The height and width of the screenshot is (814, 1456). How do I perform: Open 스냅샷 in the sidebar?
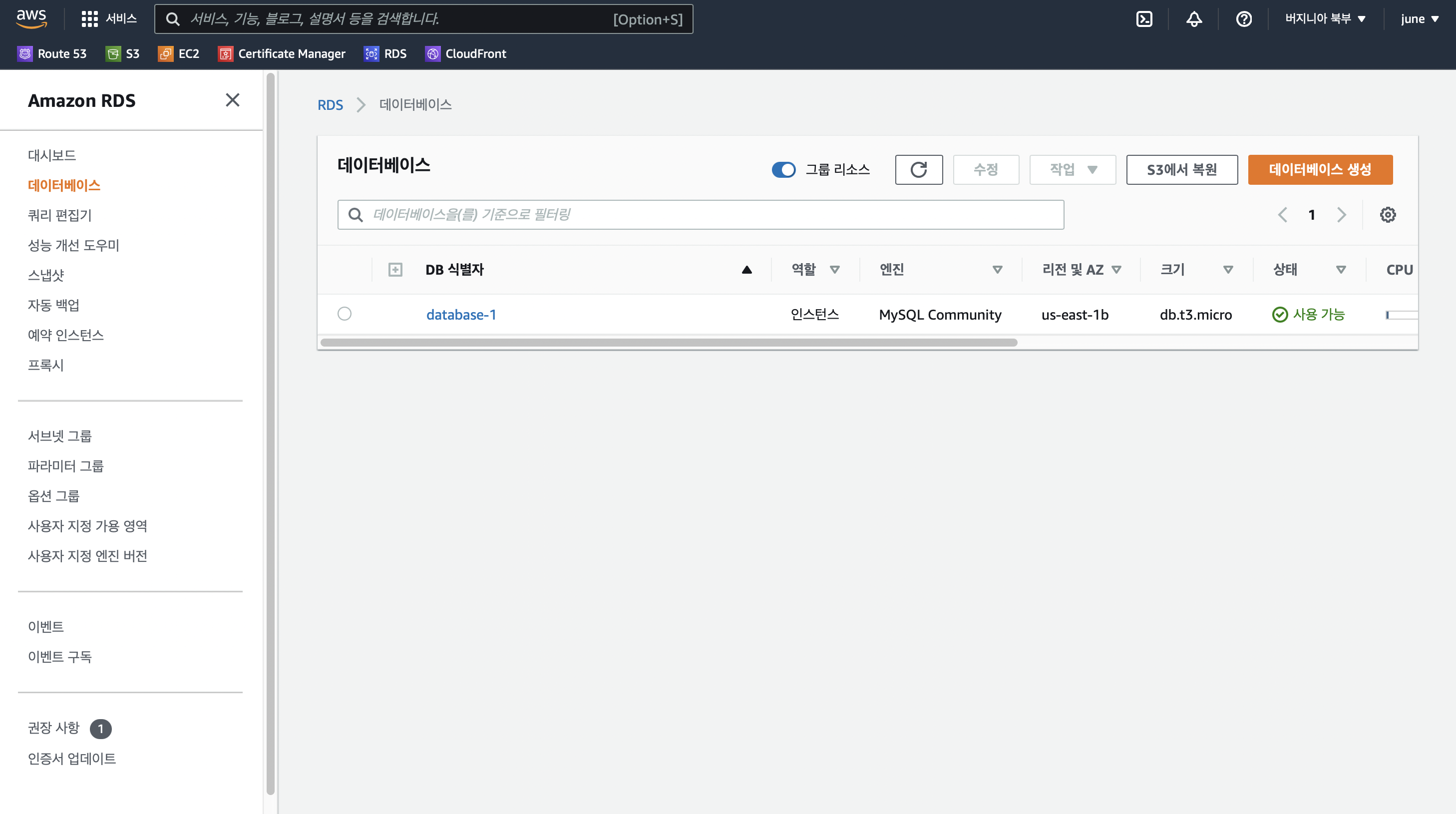point(46,275)
